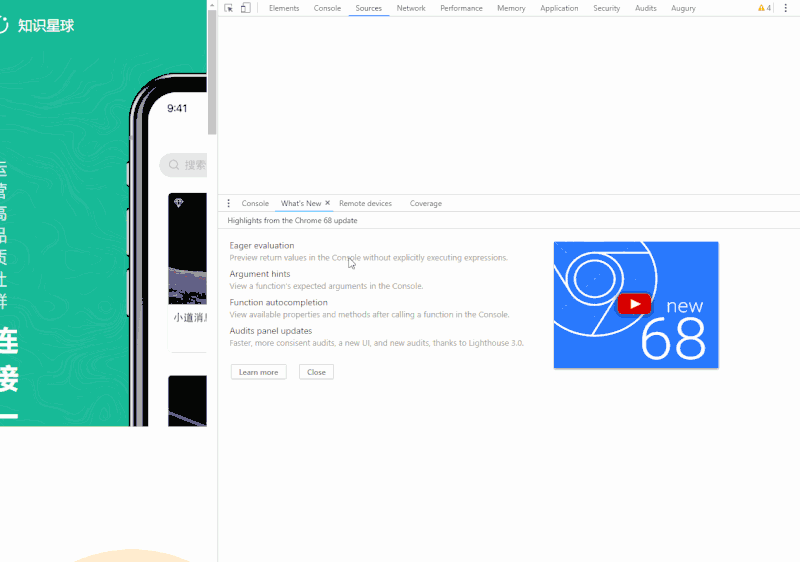Open the Coverage drawer tab
The height and width of the screenshot is (562, 800).
point(426,203)
